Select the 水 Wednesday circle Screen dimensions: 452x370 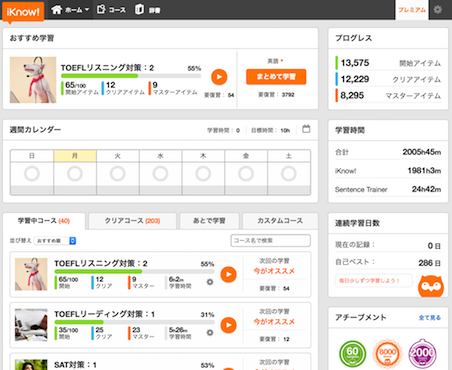click(x=160, y=174)
